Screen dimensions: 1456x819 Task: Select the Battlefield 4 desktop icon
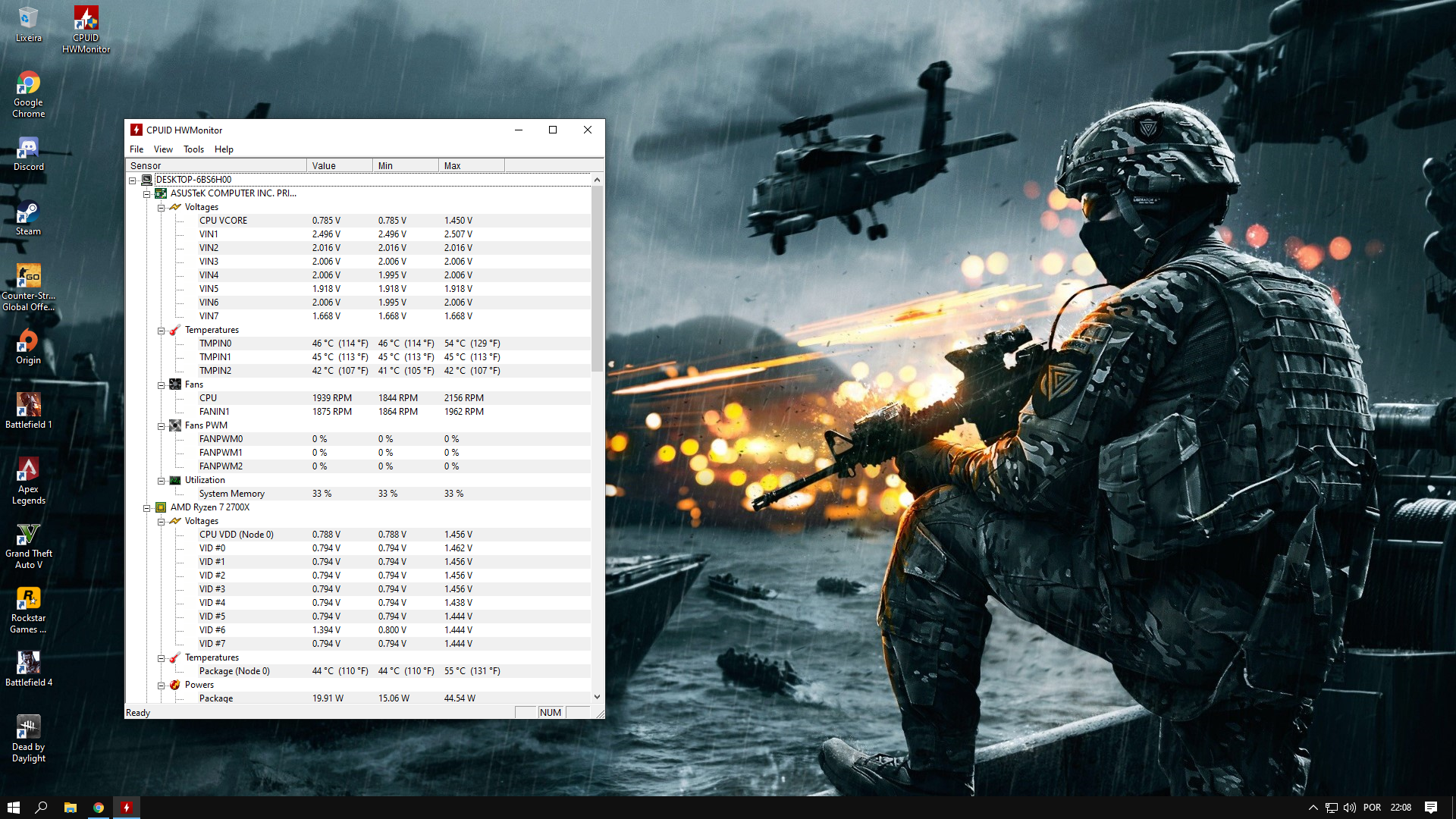[28, 669]
